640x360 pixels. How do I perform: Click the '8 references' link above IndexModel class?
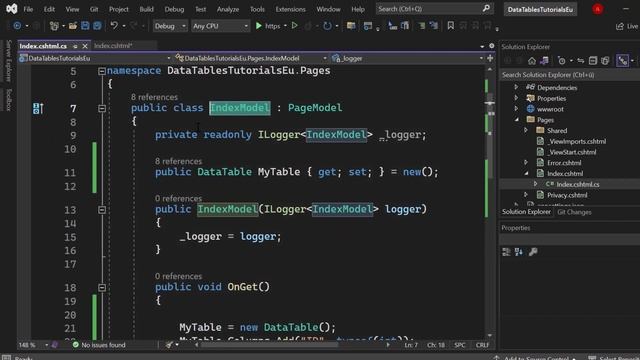(x=154, y=97)
